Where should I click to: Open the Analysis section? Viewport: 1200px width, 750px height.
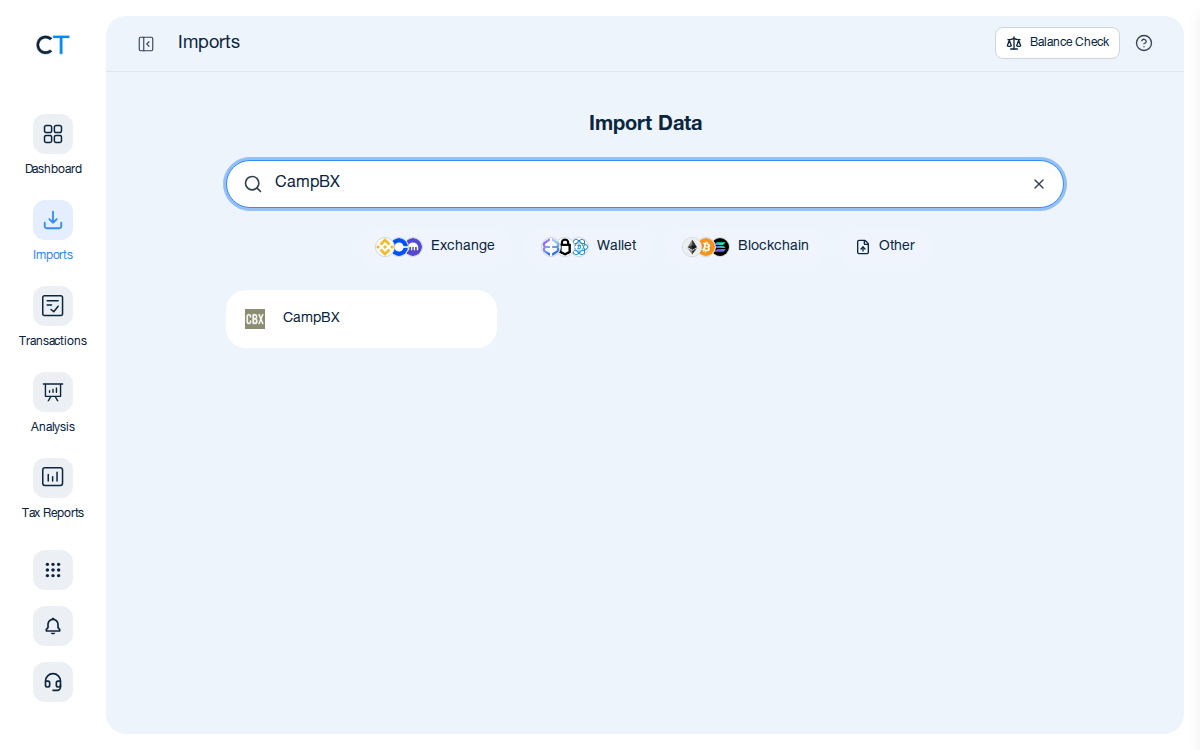tap(53, 404)
